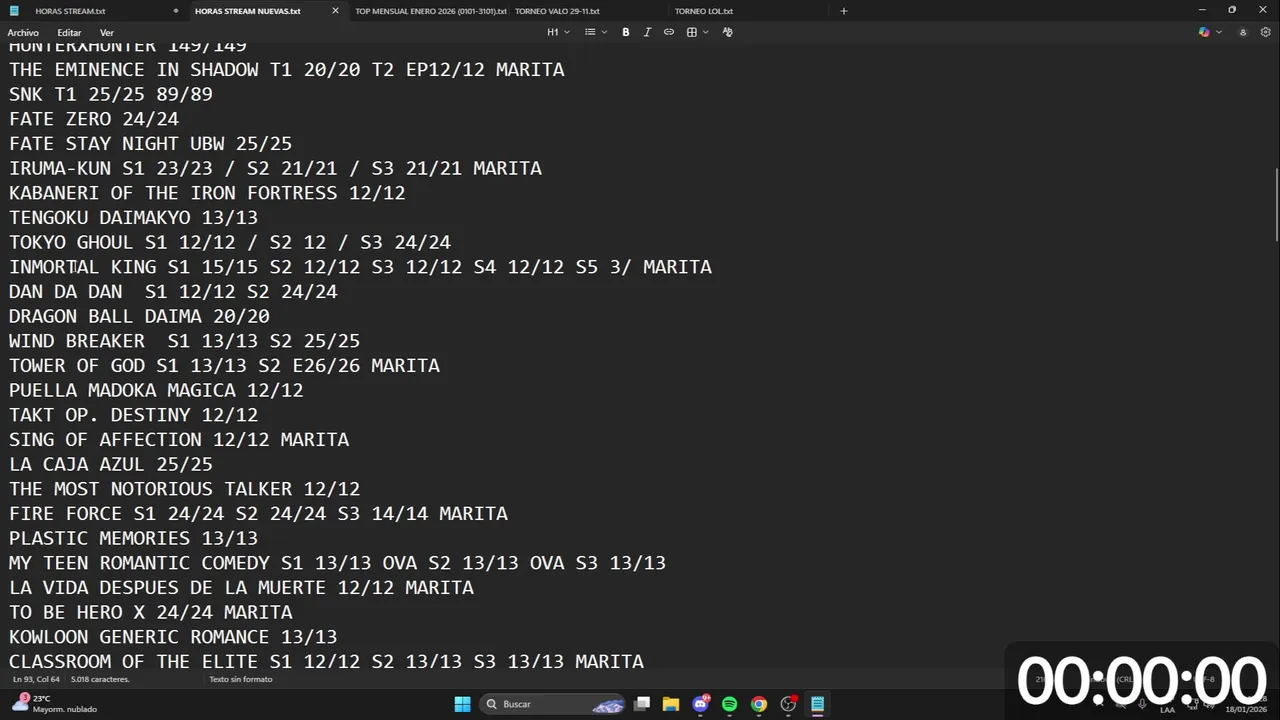The width and height of the screenshot is (1280, 720).
Task: Open the Archivo menu
Action: (x=23, y=33)
